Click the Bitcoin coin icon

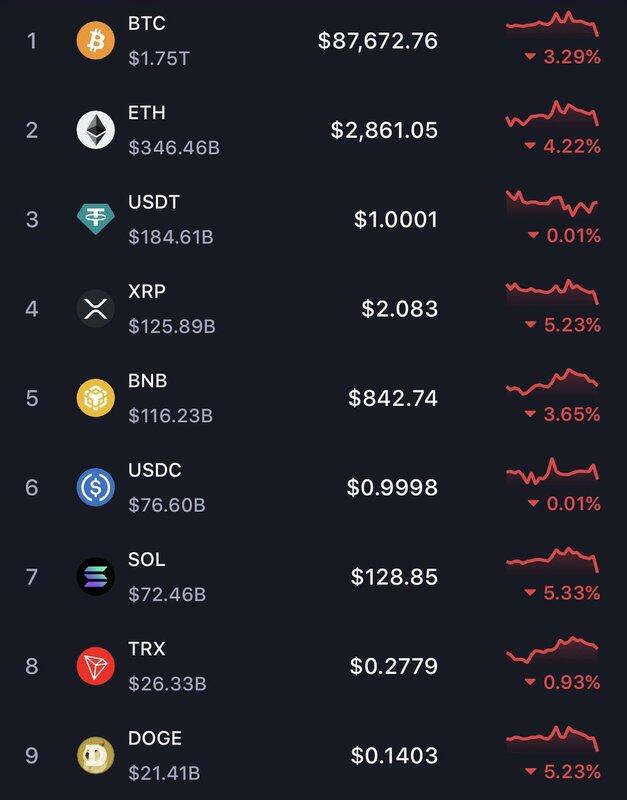(96, 40)
